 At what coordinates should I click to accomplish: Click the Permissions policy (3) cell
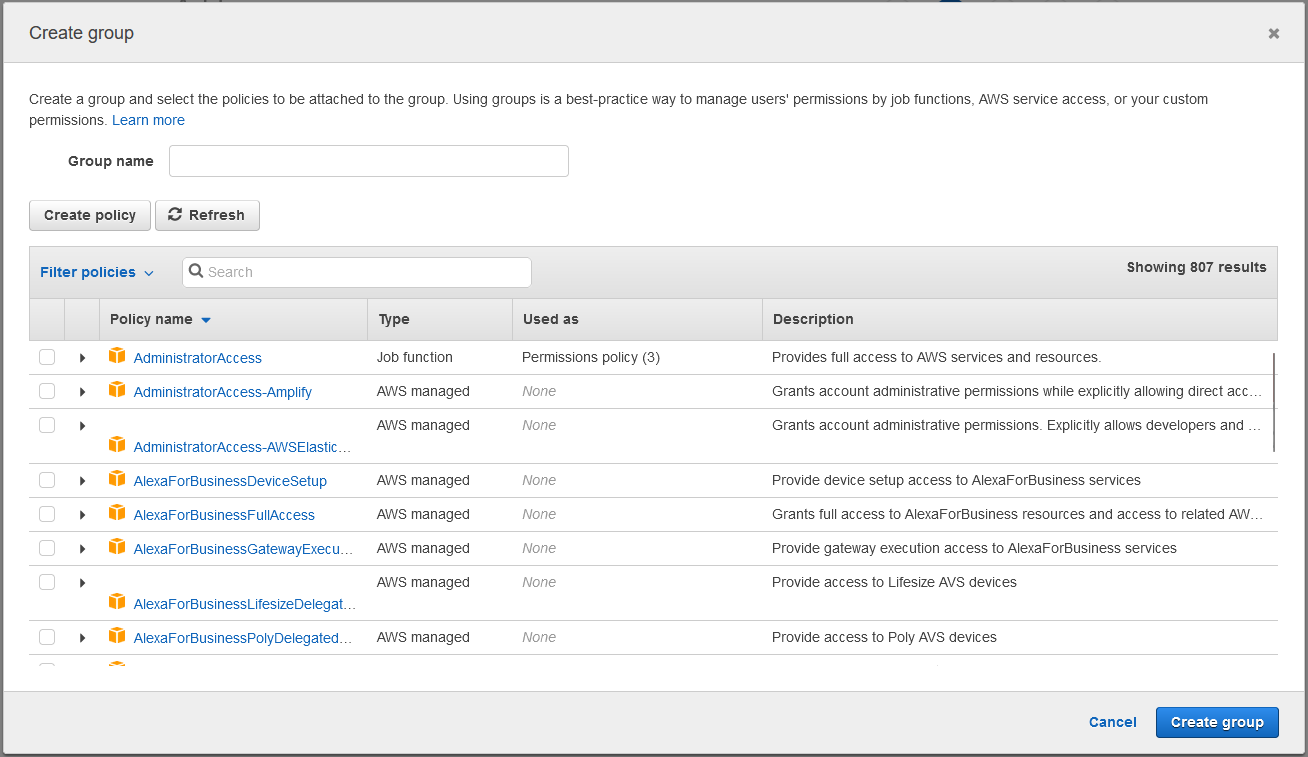pyautogui.click(x=591, y=357)
